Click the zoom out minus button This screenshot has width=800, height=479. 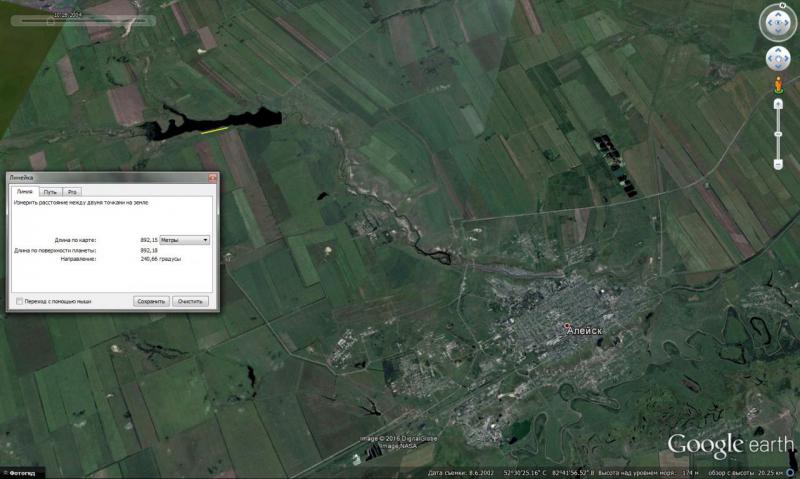pyautogui.click(x=778, y=164)
